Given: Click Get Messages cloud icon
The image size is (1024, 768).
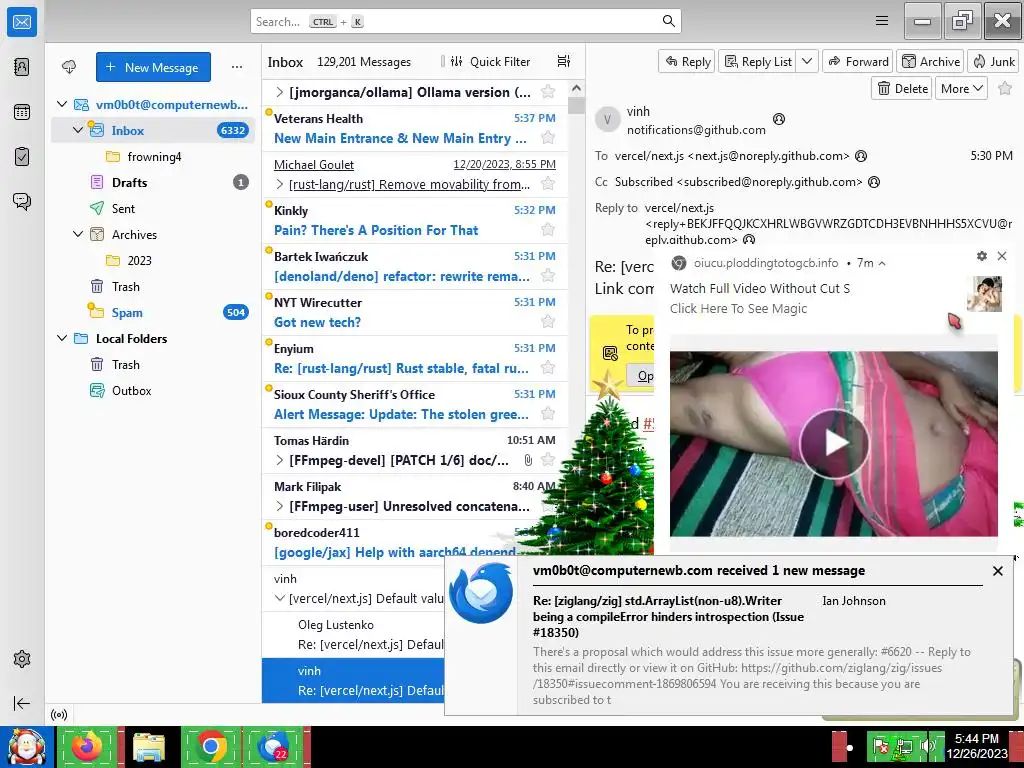Looking at the screenshot, I should [69, 67].
